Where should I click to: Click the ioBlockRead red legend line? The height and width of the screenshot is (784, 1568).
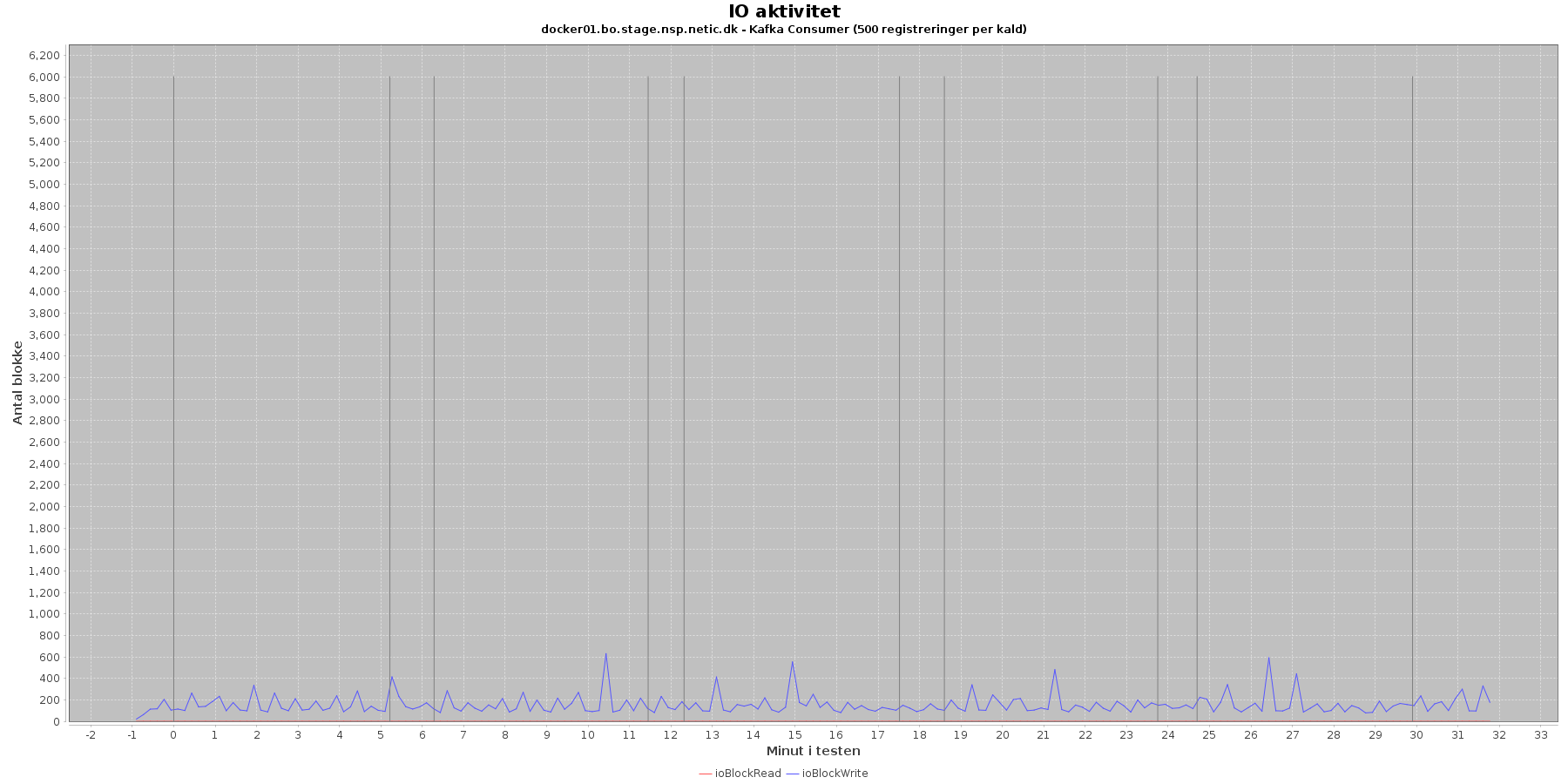pyautogui.click(x=705, y=774)
